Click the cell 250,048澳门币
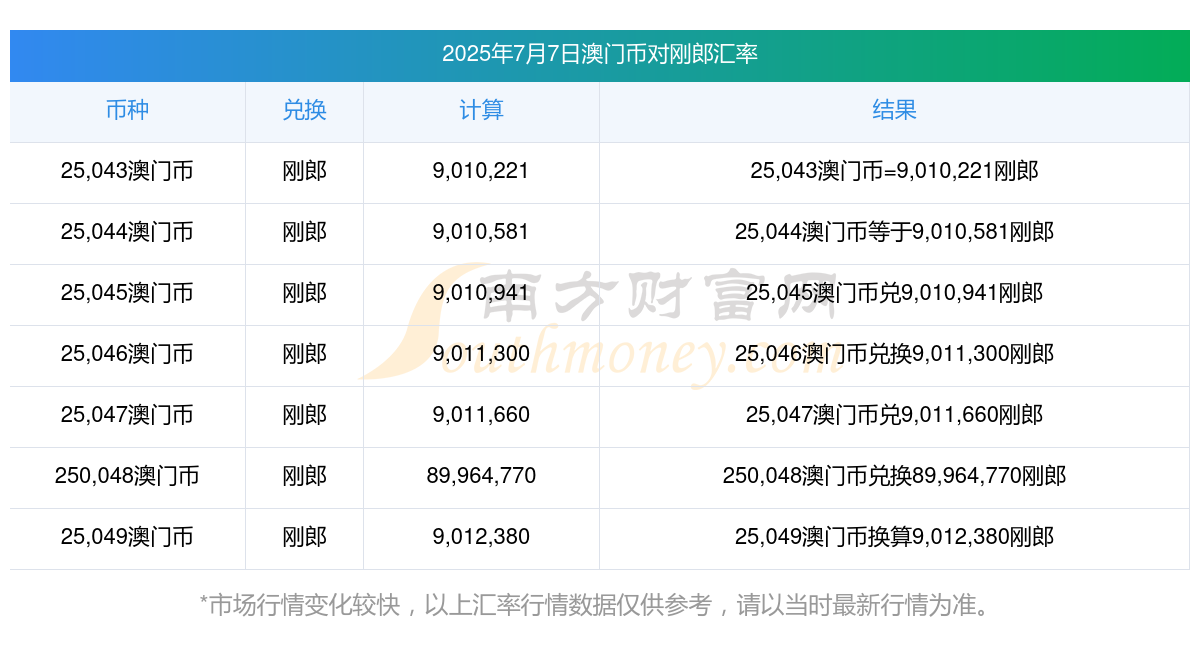Viewport: 1200px width, 650px height. click(127, 476)
